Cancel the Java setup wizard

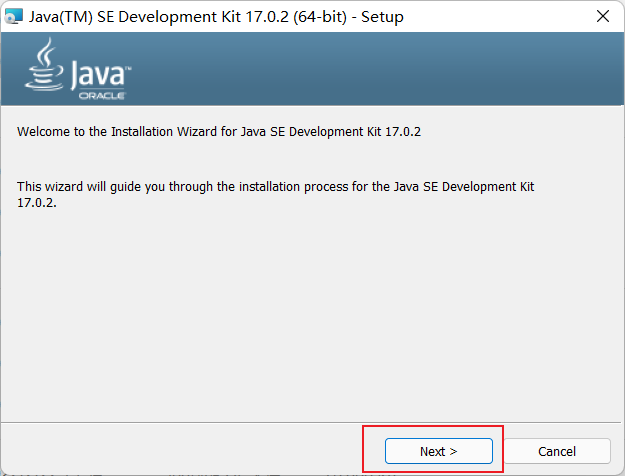click(x=557, y=451)
